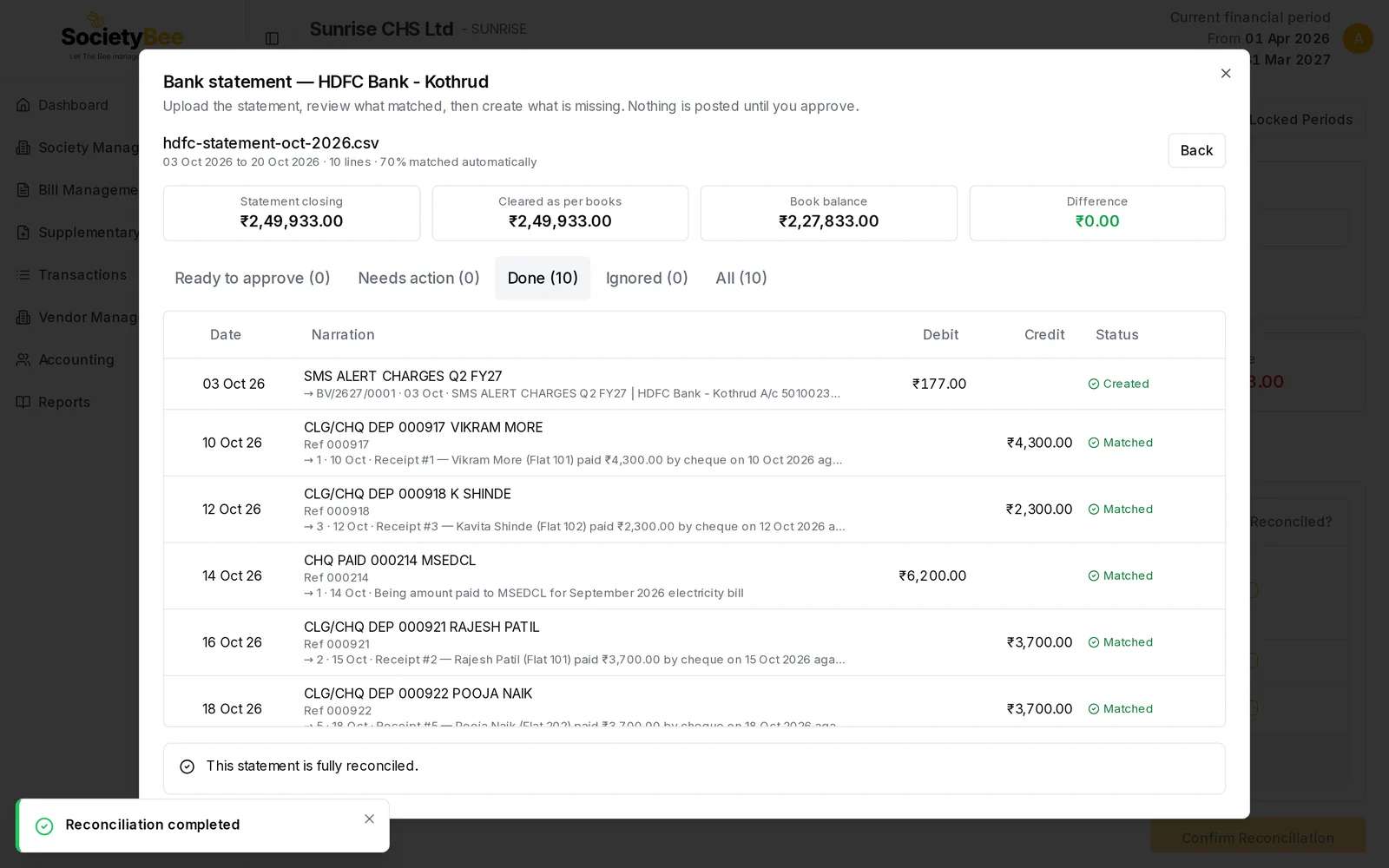Open the Ready to approve tab
Screen dimensions: 1389x868
click(253, 278)
